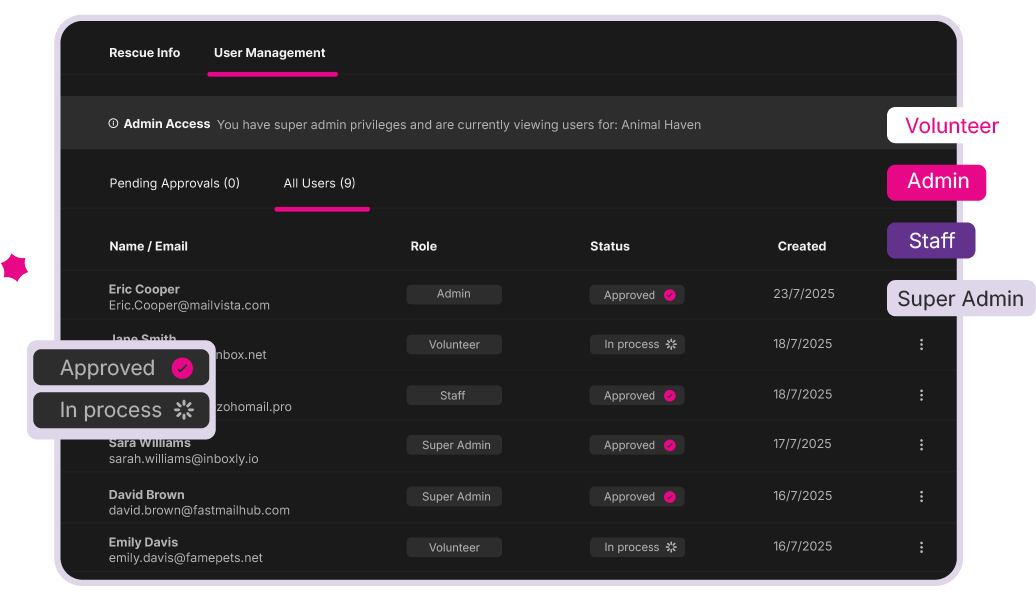1036x603 pixels.
Task: Click the name David Brown
Action: click(x=147, y=495)
